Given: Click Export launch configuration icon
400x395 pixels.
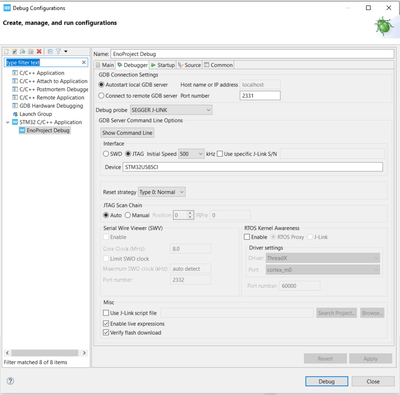Looking at the screenshot, I should click(23, 51).
